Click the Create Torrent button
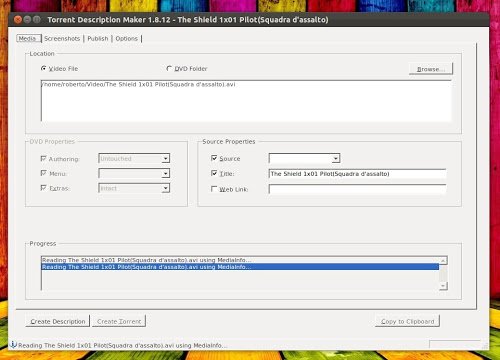 119,321
